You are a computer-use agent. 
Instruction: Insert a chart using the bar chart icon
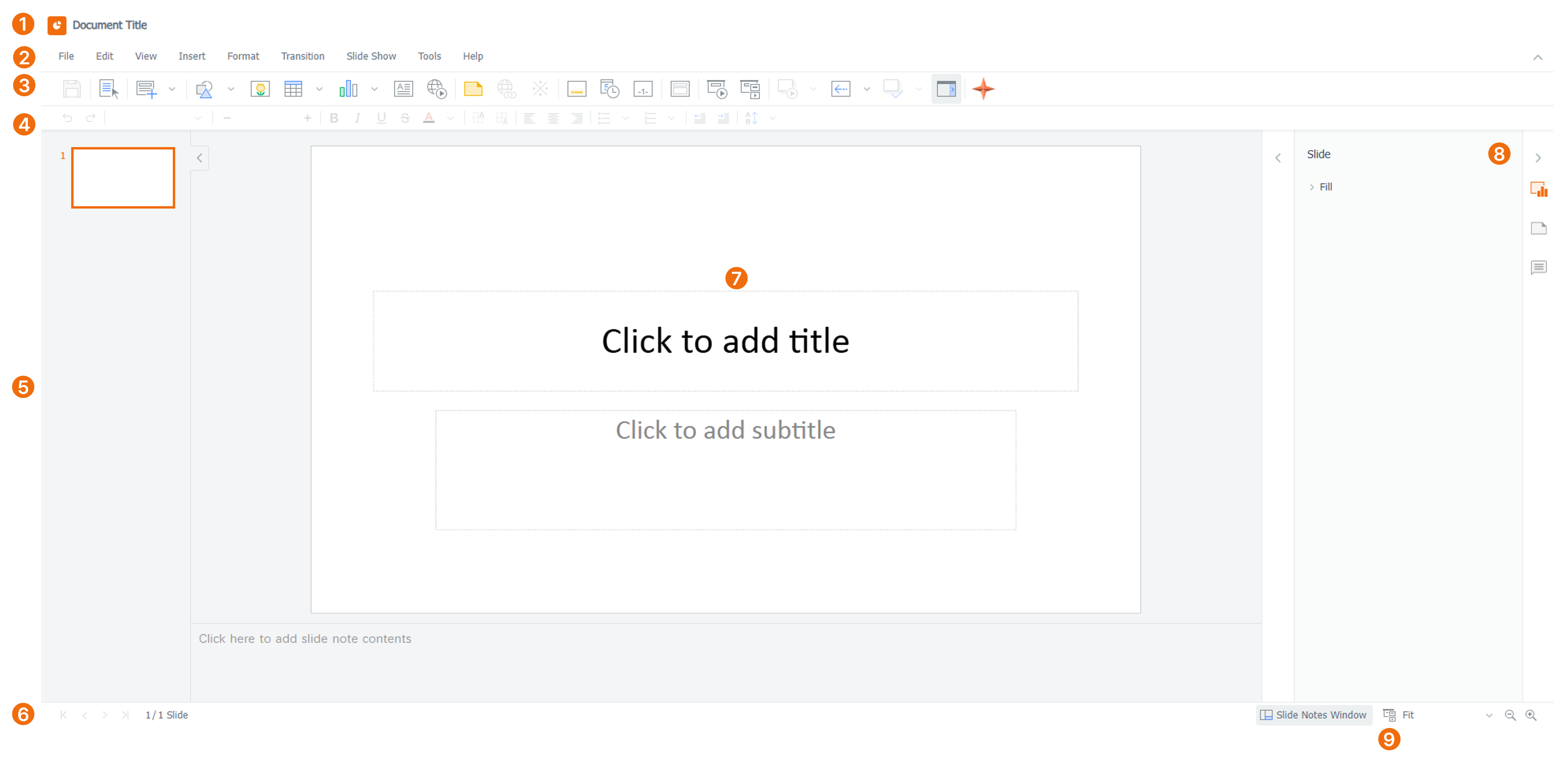348,89
